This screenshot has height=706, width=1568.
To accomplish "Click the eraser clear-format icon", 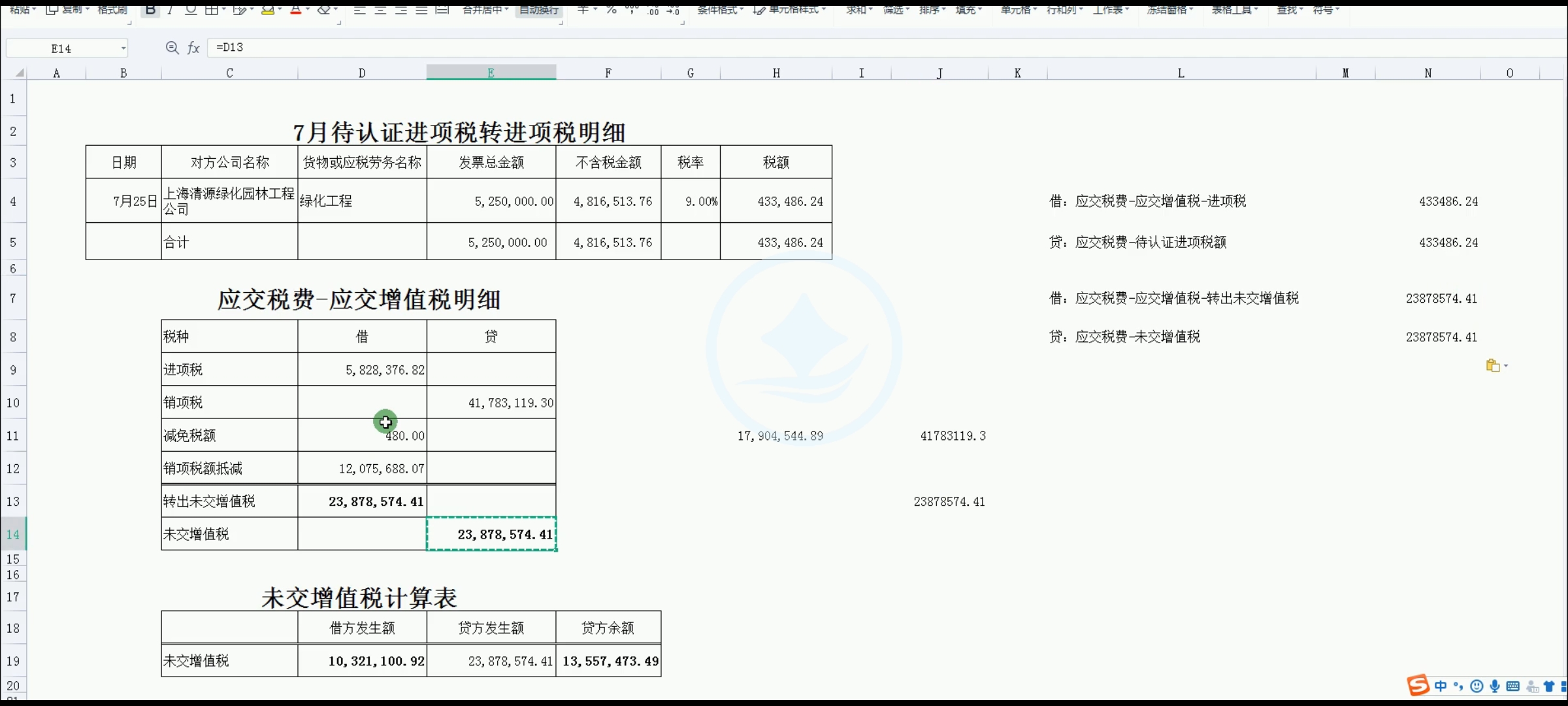I will point(323,9).
